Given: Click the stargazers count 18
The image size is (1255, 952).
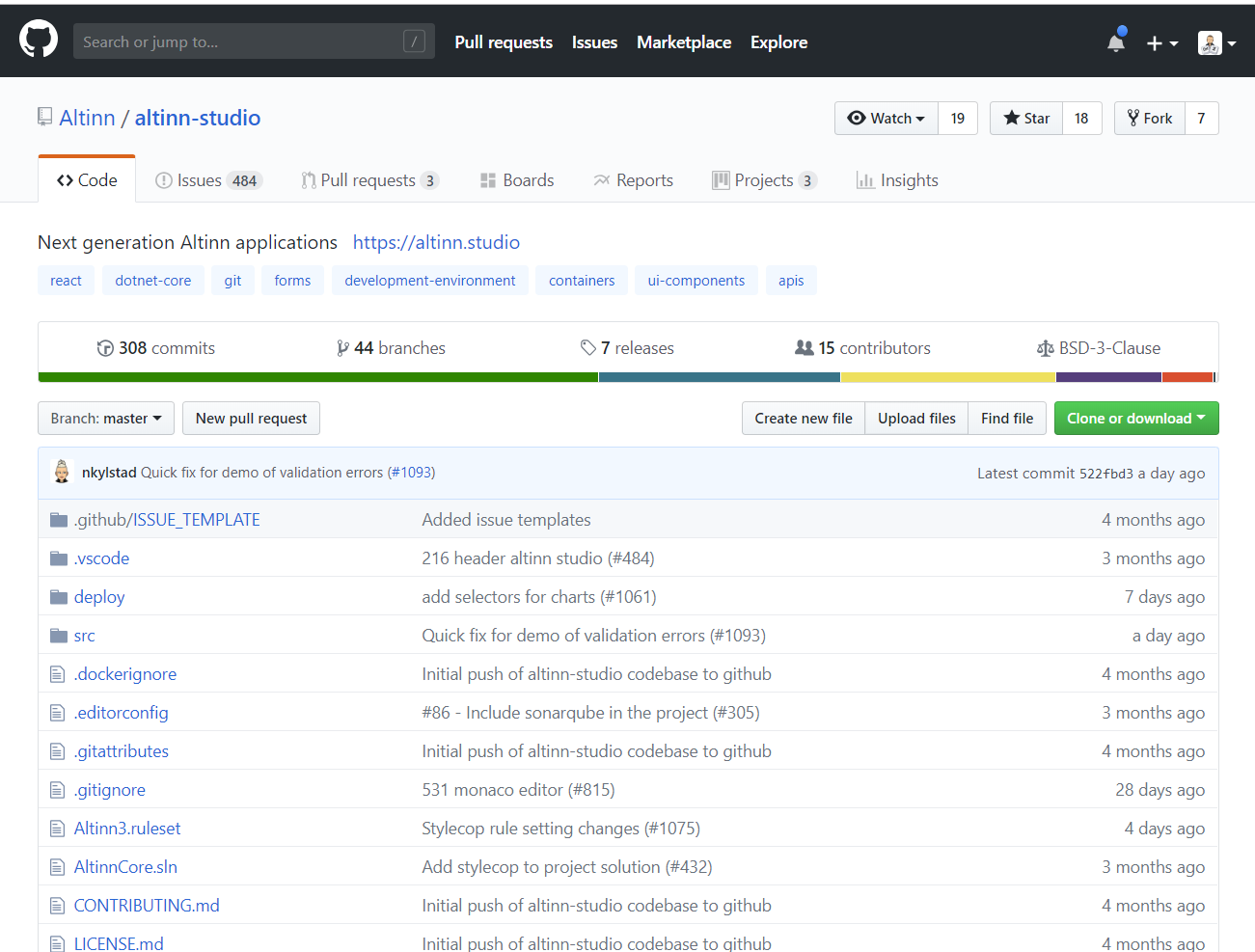Looking at the screenshot, I should click(1081, 118).
